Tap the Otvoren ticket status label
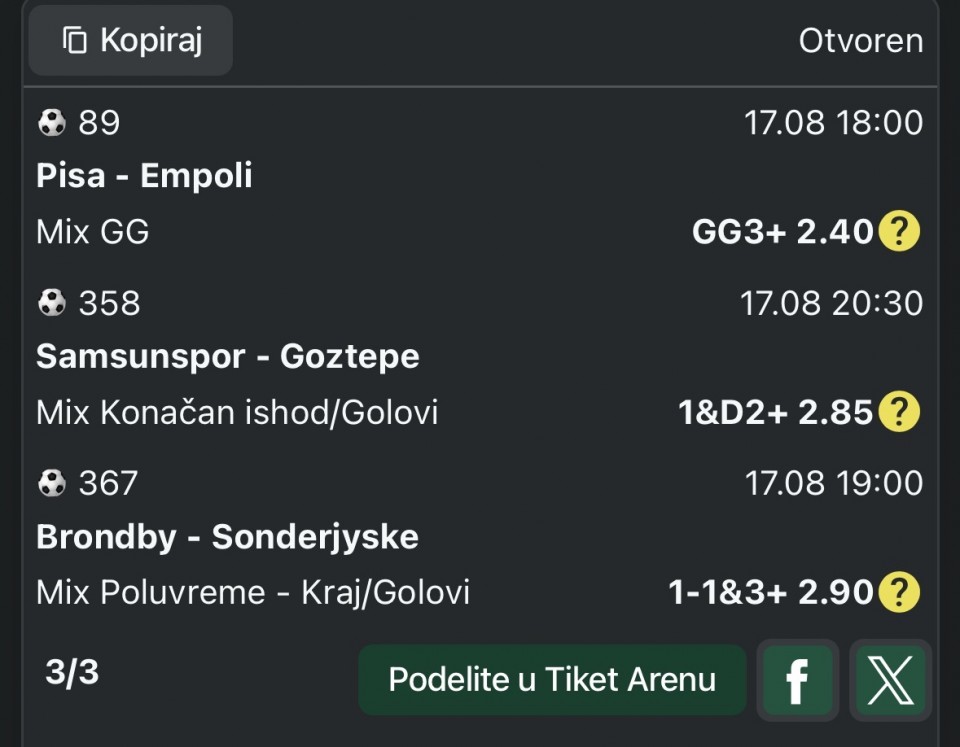The height and width of the screenshot is (747, 960). pos(861,41)
